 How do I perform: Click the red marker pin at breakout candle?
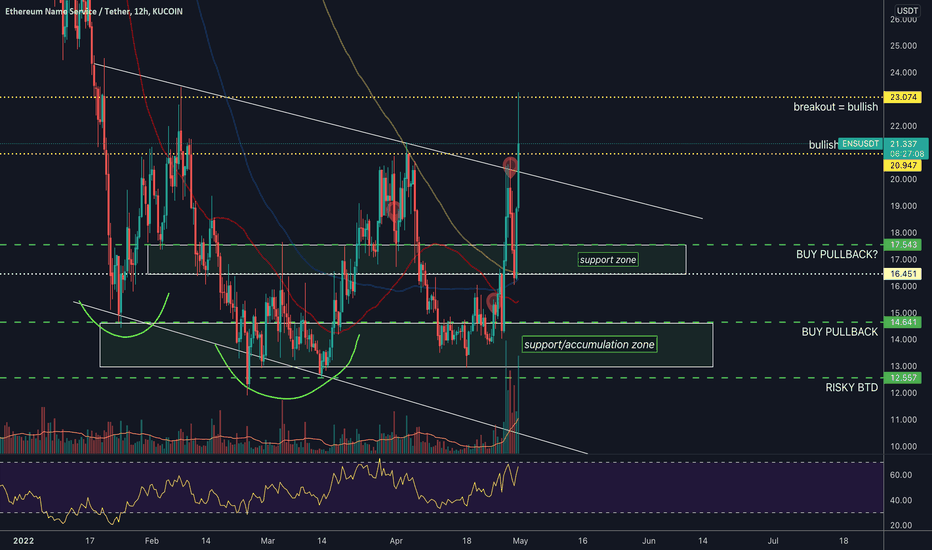click(510, 167)
